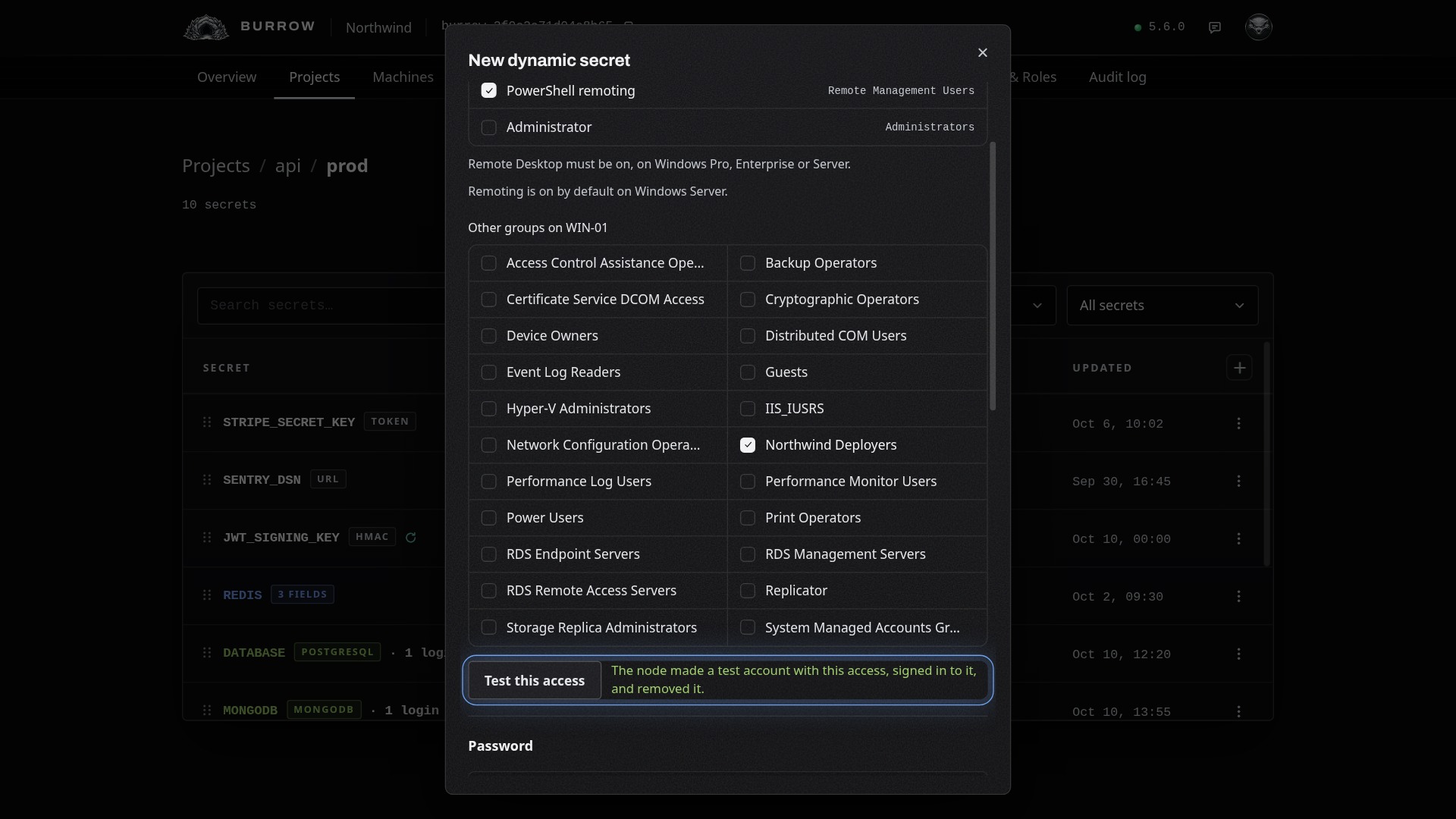Open the DATABASE row options menu

coord(1239,654)
